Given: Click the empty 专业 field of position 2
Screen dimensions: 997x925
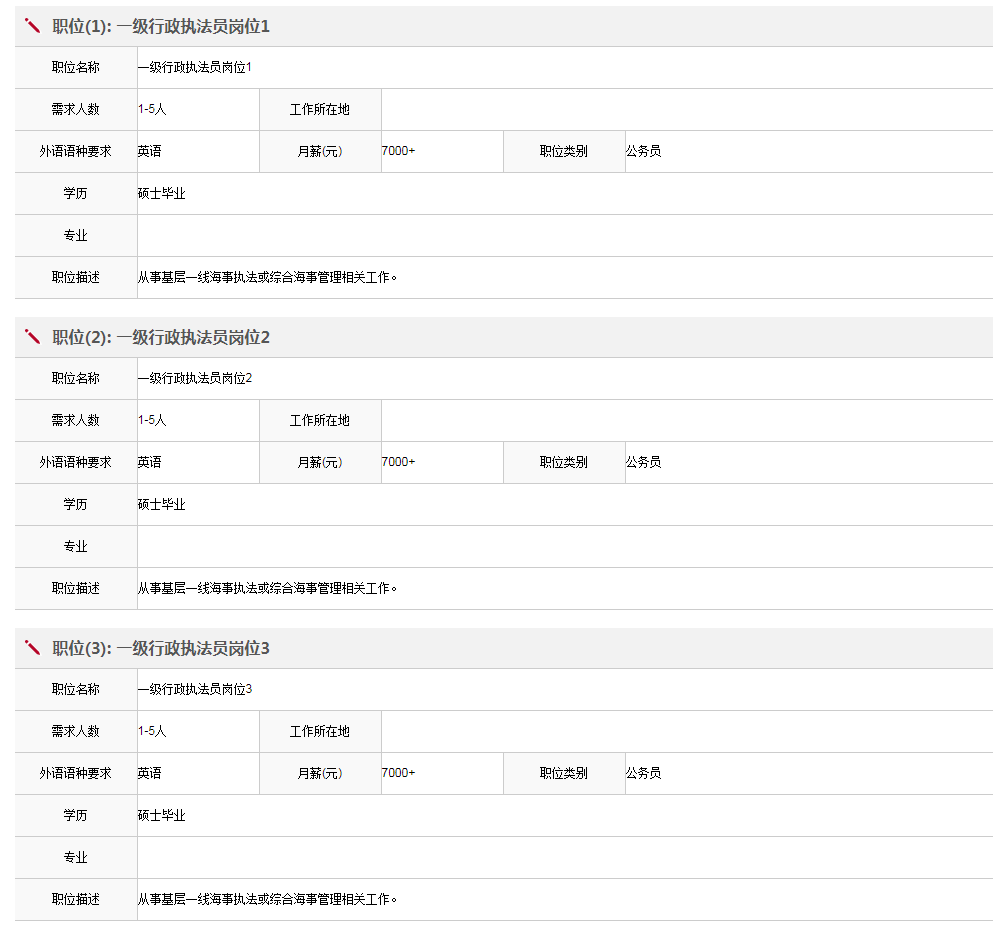Looking at the screenshot, I should coord(400,546).
